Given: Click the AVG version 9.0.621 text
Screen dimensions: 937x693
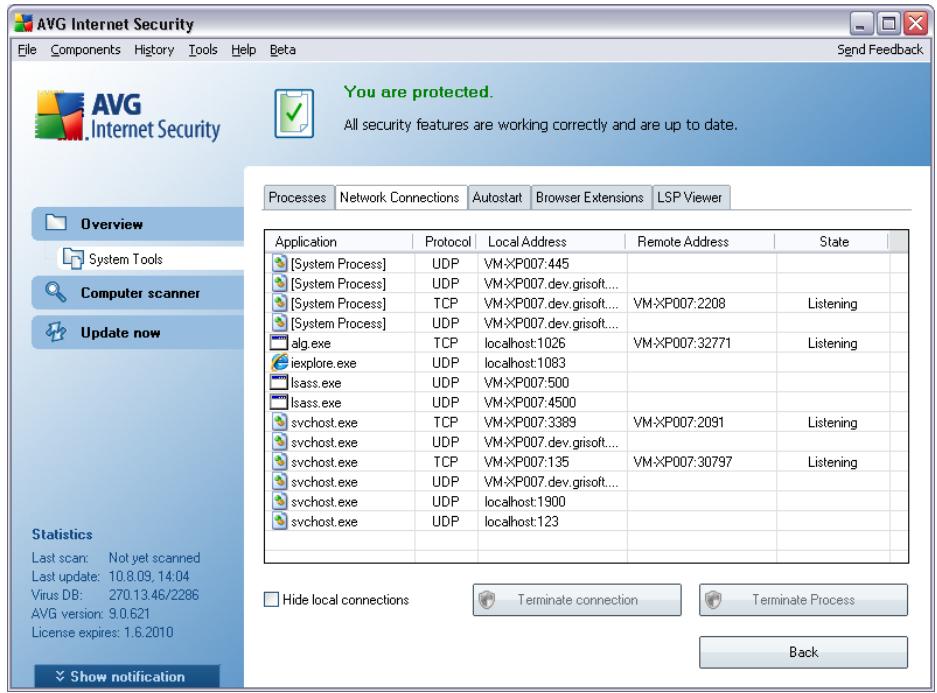Looking at the screenshot, I should (x=91, y=614).
